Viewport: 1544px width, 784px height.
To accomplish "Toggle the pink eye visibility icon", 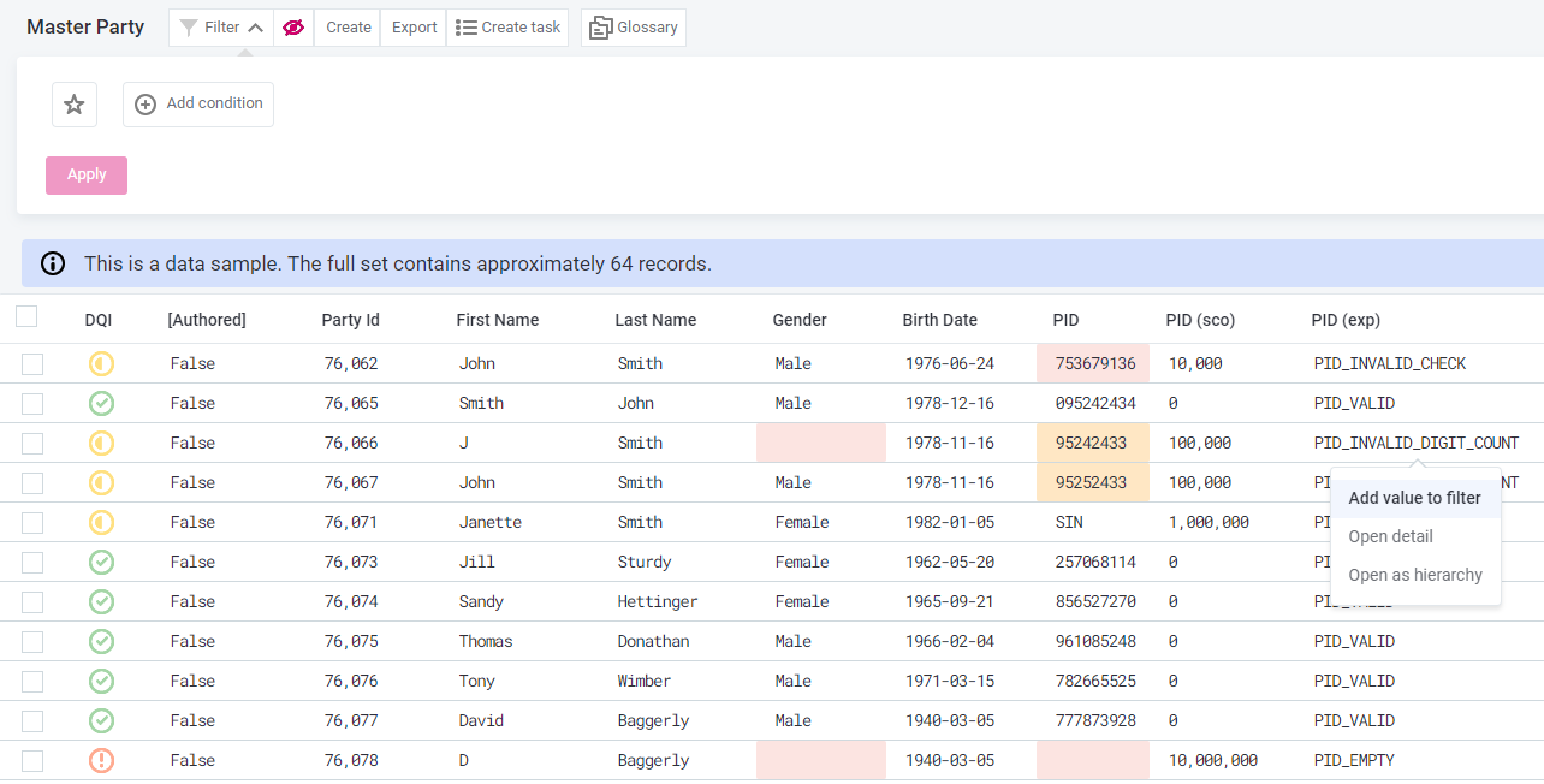I will tap(293, 28).
